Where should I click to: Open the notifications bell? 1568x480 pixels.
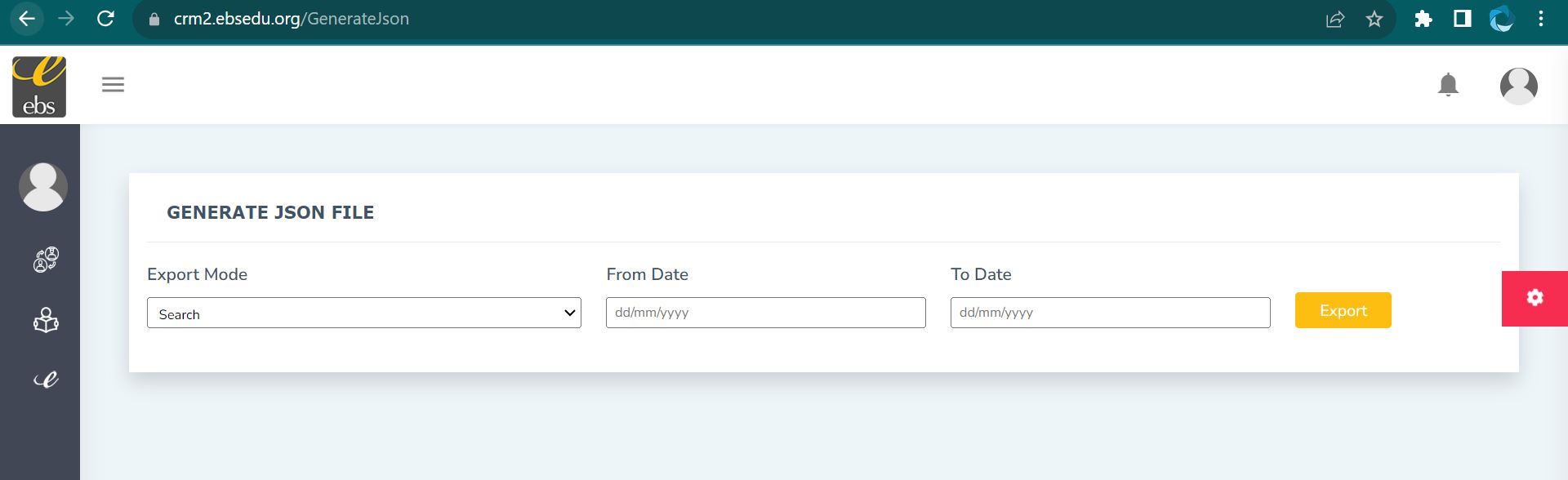1448,85
